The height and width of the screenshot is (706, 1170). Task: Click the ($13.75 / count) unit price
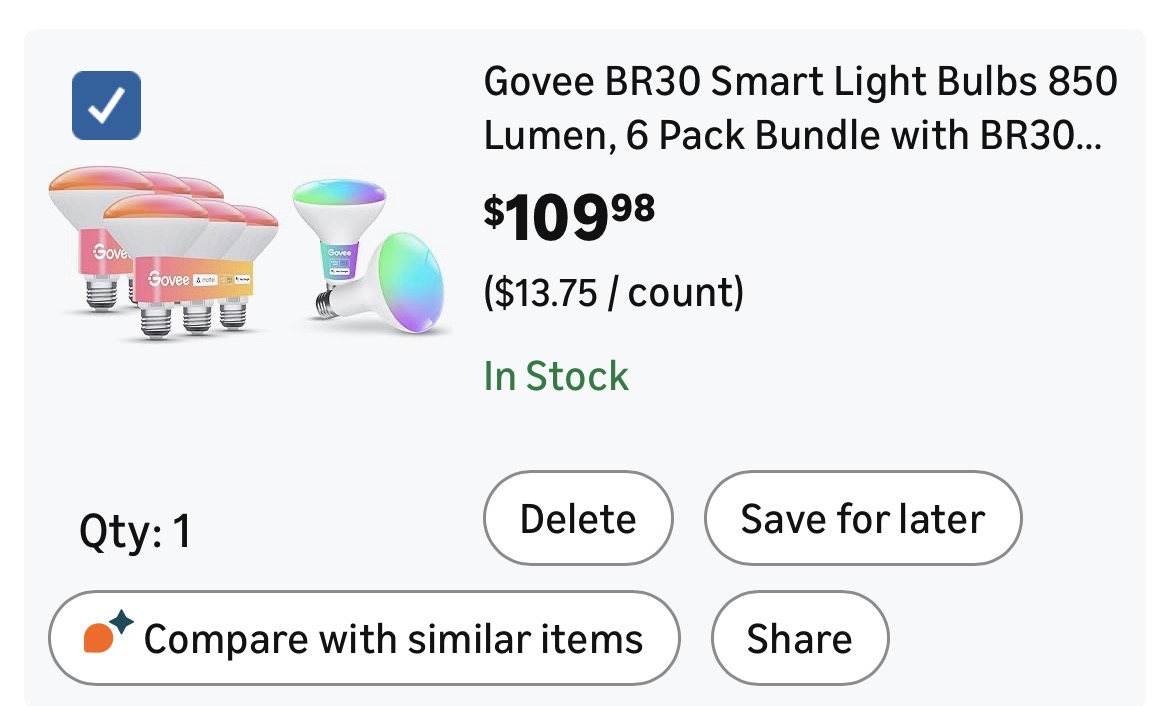(x=613, y=294)
